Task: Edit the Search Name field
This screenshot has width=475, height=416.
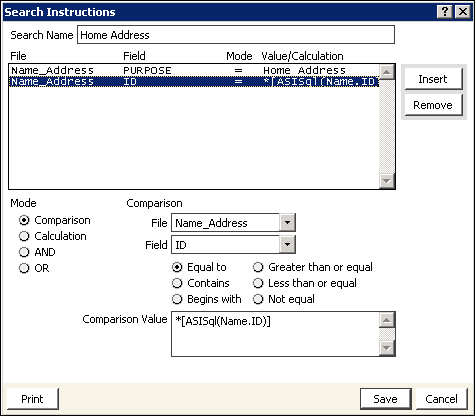Action: [236, 35]
